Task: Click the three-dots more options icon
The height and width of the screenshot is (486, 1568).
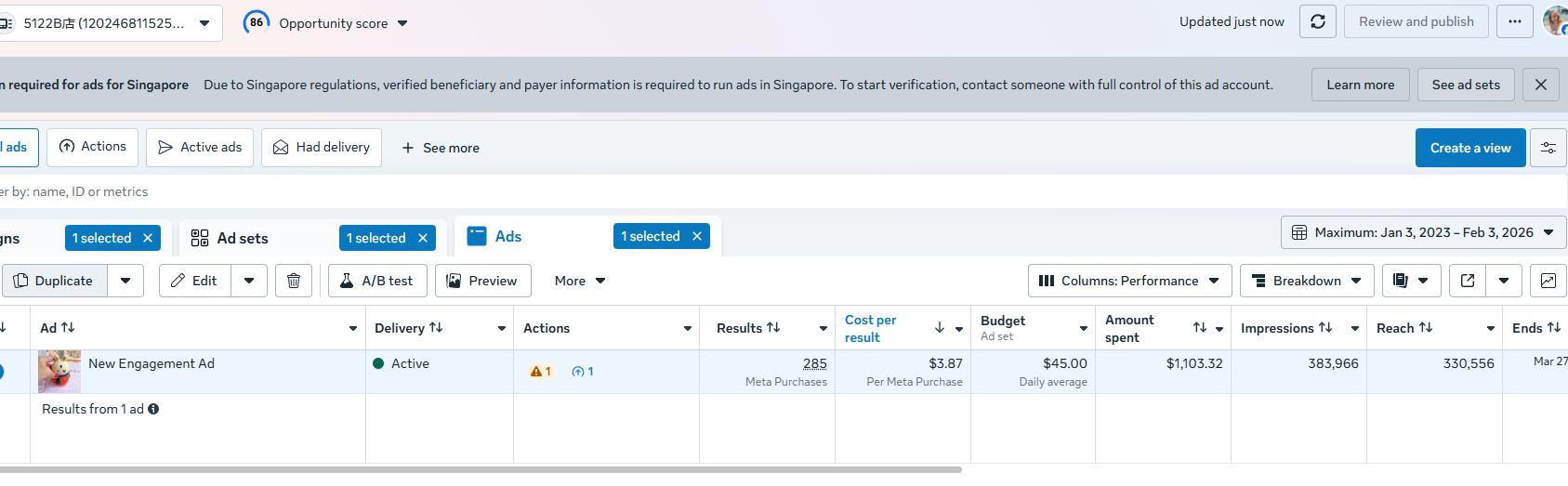Action: (1515, 21)
